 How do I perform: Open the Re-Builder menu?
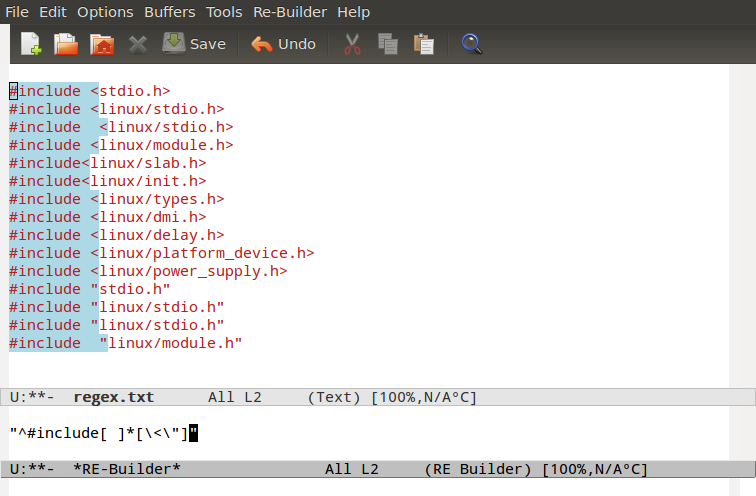click(x=290, y=12)
